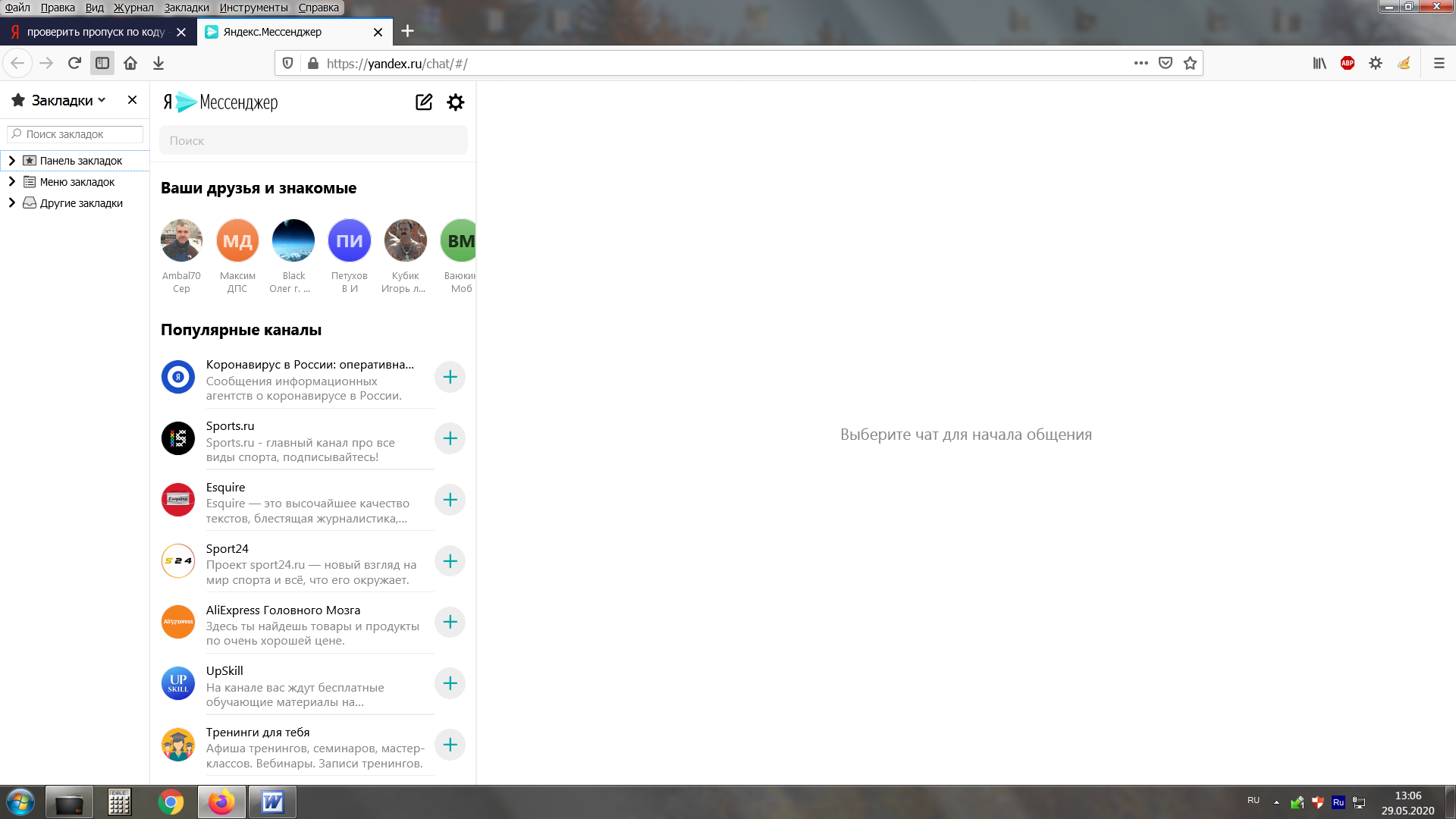Click the AdBlock Plus extension icon
This screenshot has width=1456, height=819.
click(1348, 64)
